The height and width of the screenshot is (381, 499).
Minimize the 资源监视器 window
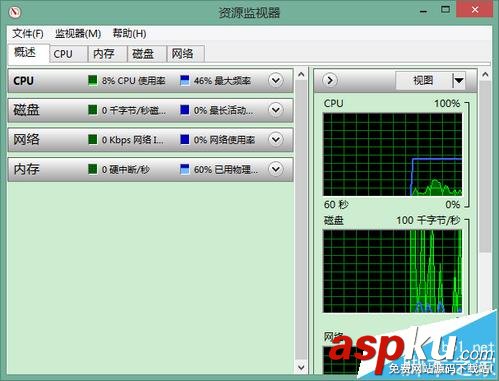tap(424, 11)
